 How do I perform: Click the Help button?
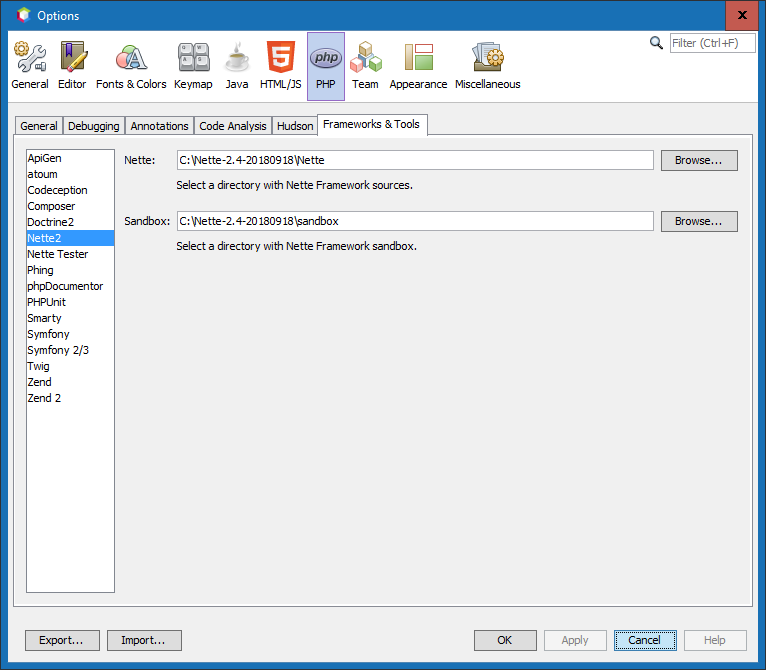715,640
